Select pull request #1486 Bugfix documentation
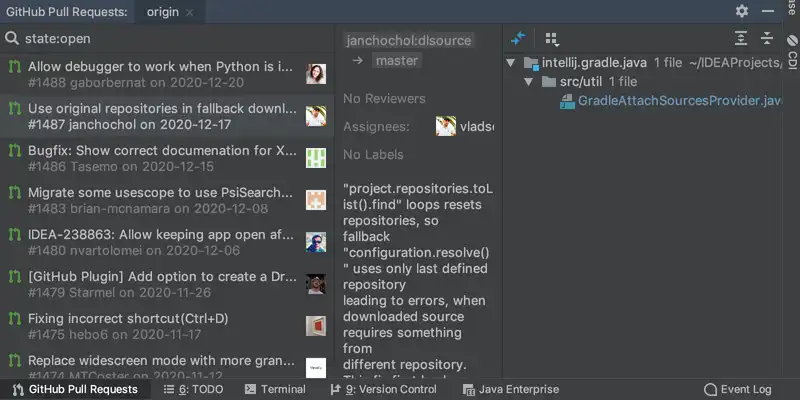This screenshot has width=800, height=400. (160, 158)
